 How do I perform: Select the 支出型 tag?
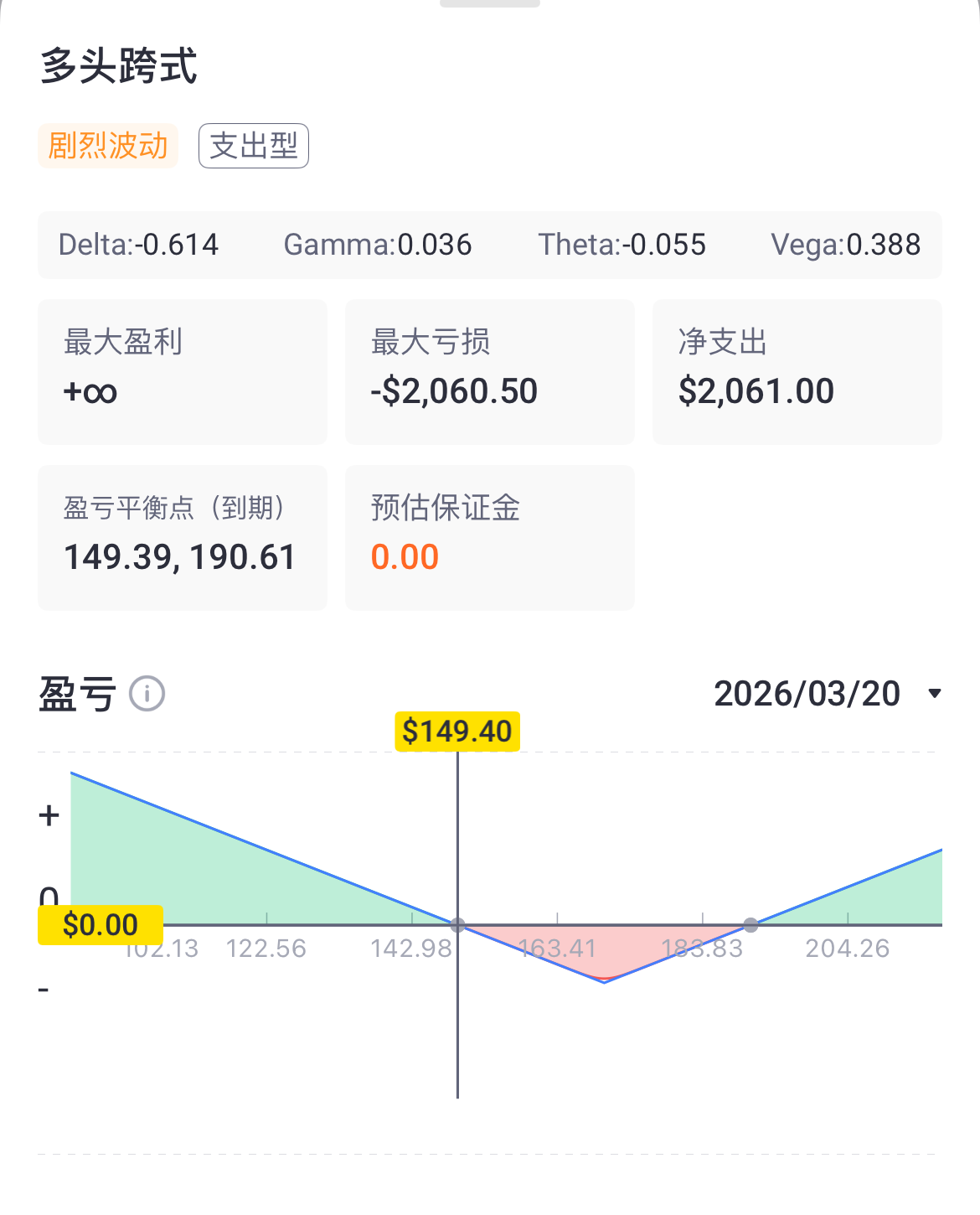(x=254, y=146)
